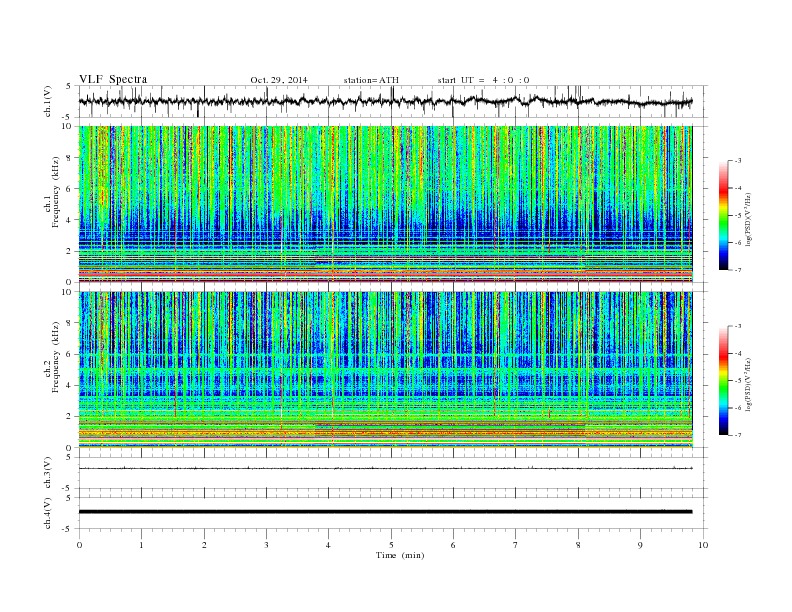Select the date text "Oct. 29, 2014"

(x=279, y=80)
